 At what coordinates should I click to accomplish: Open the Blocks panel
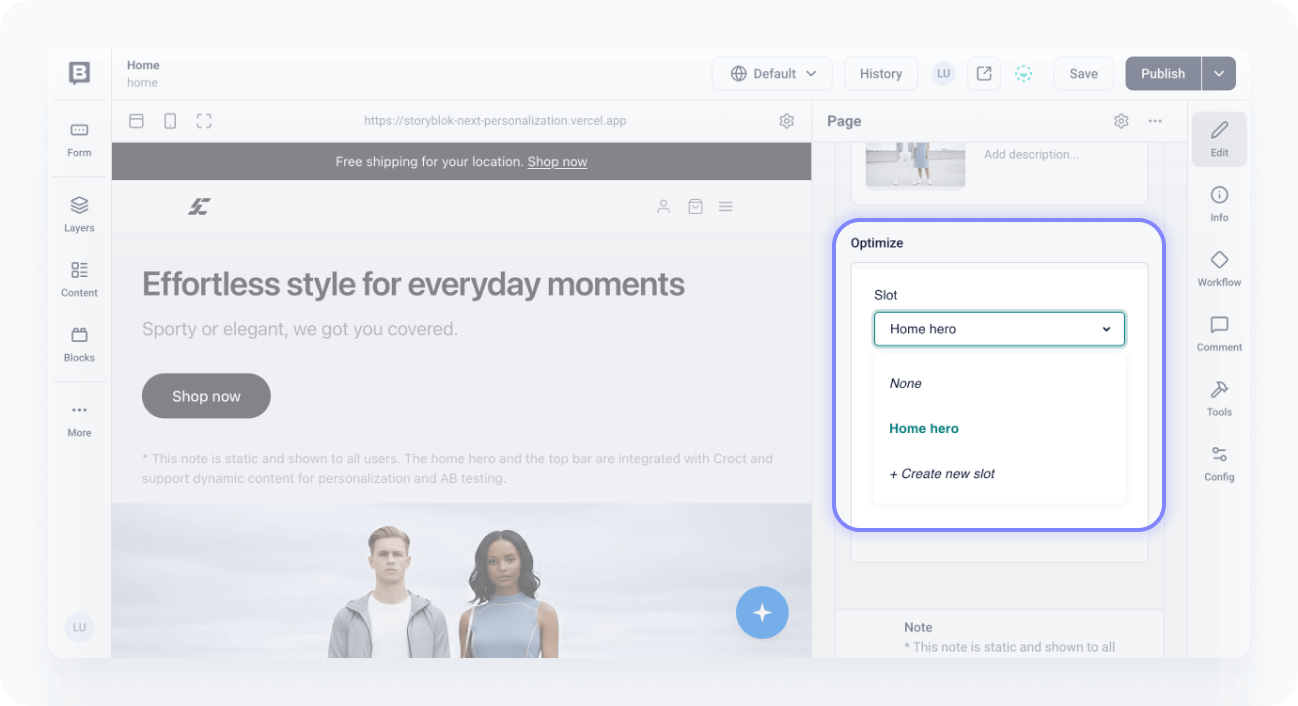[x=79, y=343]
